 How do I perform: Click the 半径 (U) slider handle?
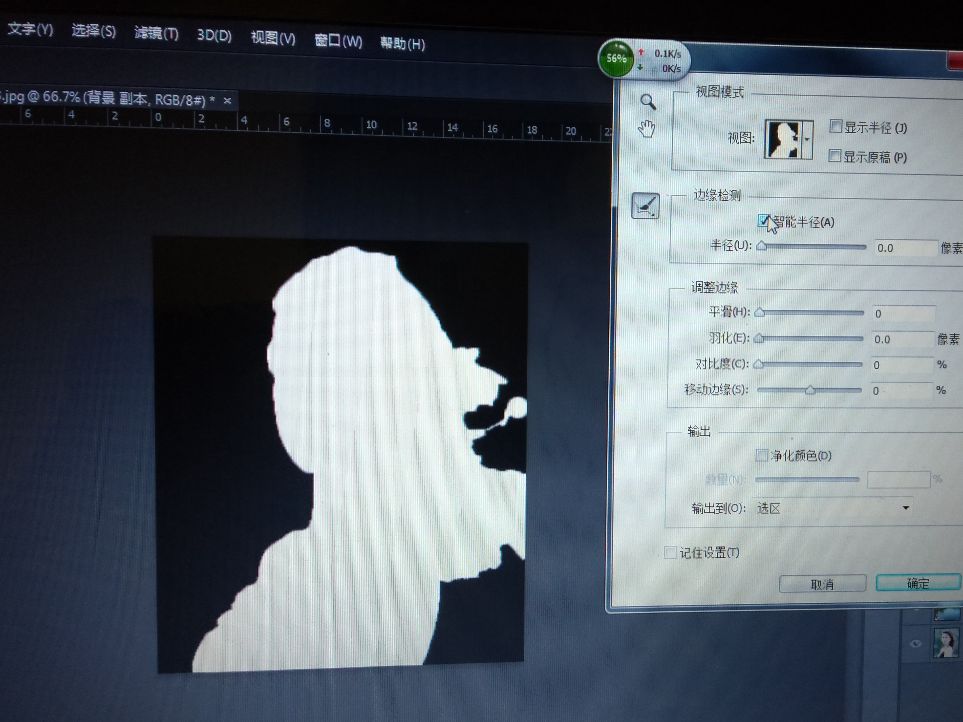[x=762, y=246]
